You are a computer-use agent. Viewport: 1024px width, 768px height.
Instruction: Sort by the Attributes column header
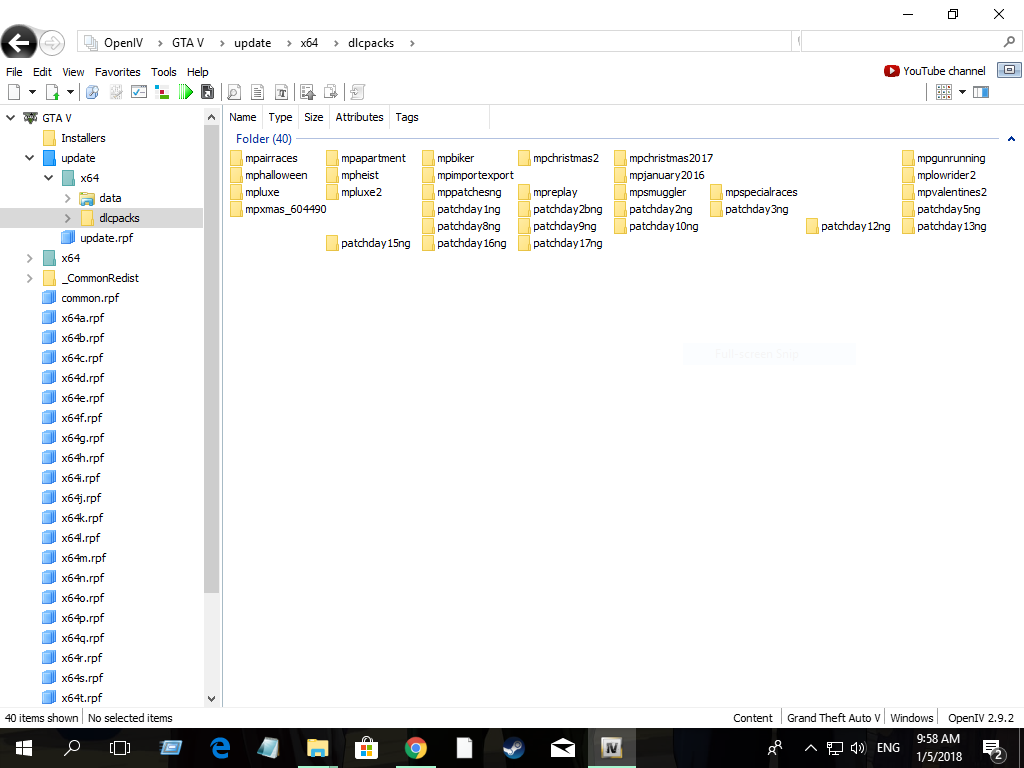pyautogui.click(x=359, y=117)
